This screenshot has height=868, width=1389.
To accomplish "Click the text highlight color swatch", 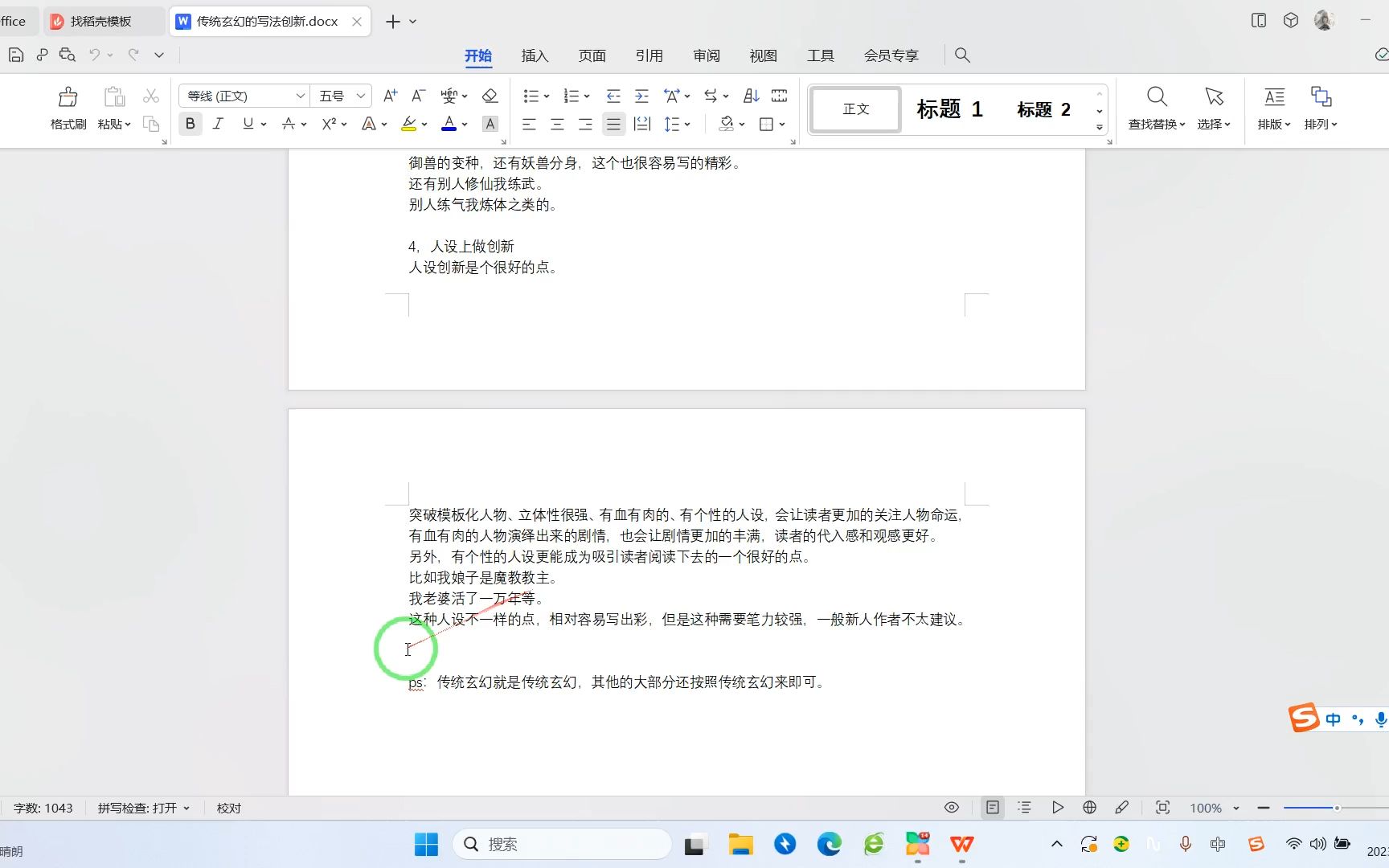I will (x=408, y=124).
